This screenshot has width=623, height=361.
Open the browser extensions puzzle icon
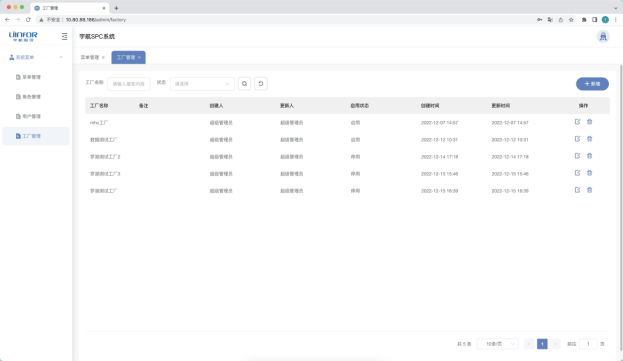point(584,19)
